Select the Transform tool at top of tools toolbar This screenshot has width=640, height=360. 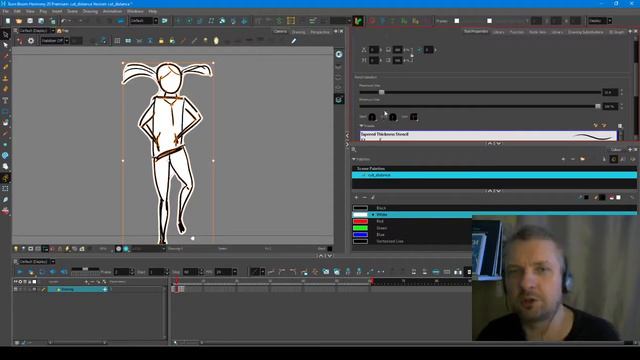click(x=5, y=34)
